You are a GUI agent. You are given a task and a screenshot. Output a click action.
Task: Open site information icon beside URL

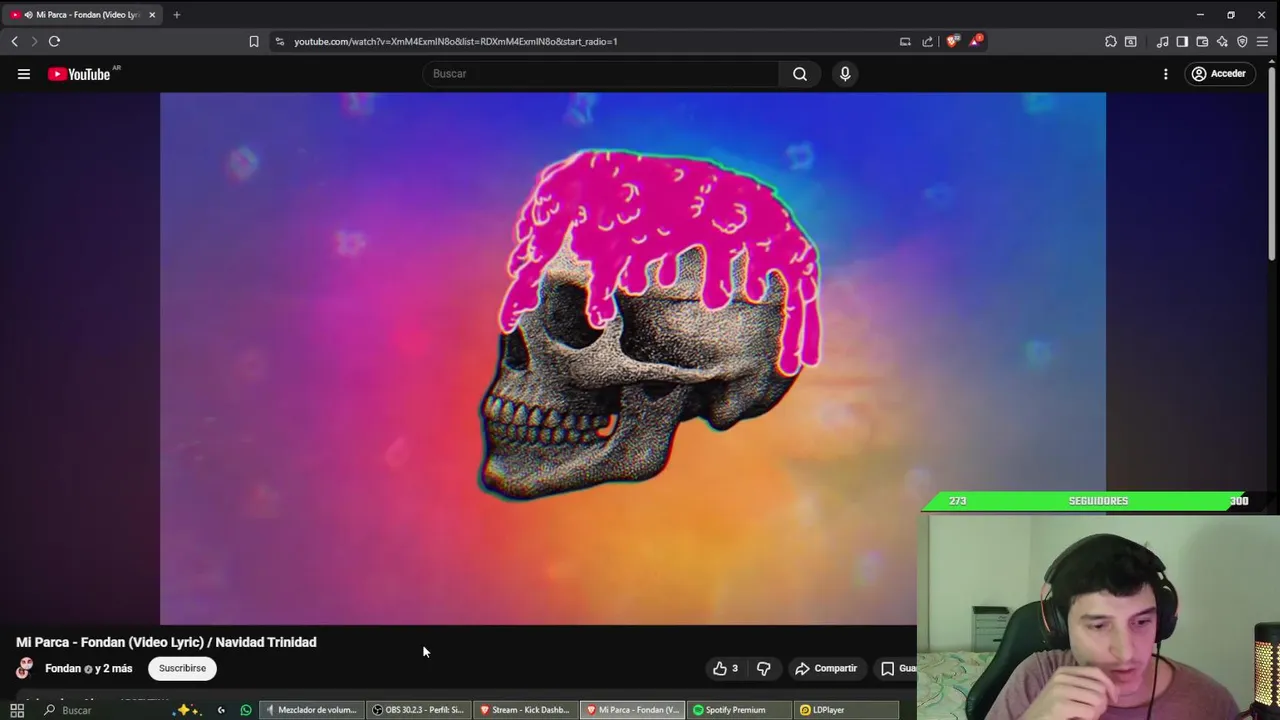(280, 41)
